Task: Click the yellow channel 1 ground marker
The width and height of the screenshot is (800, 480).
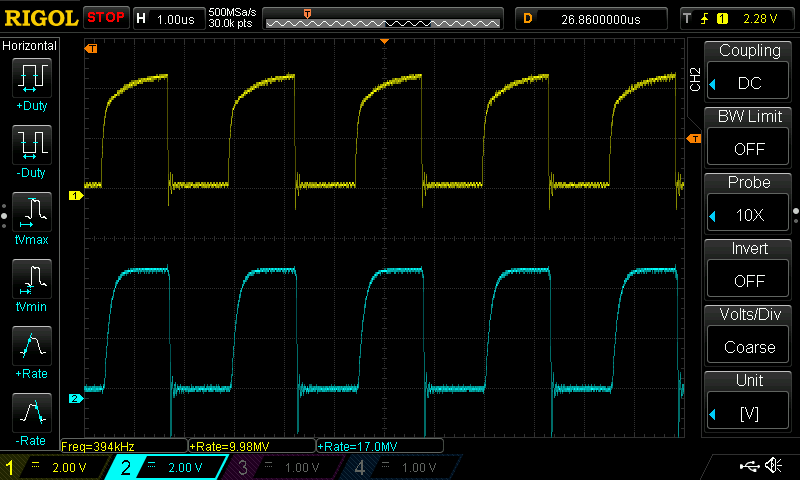Action: [x=76, y=195]
